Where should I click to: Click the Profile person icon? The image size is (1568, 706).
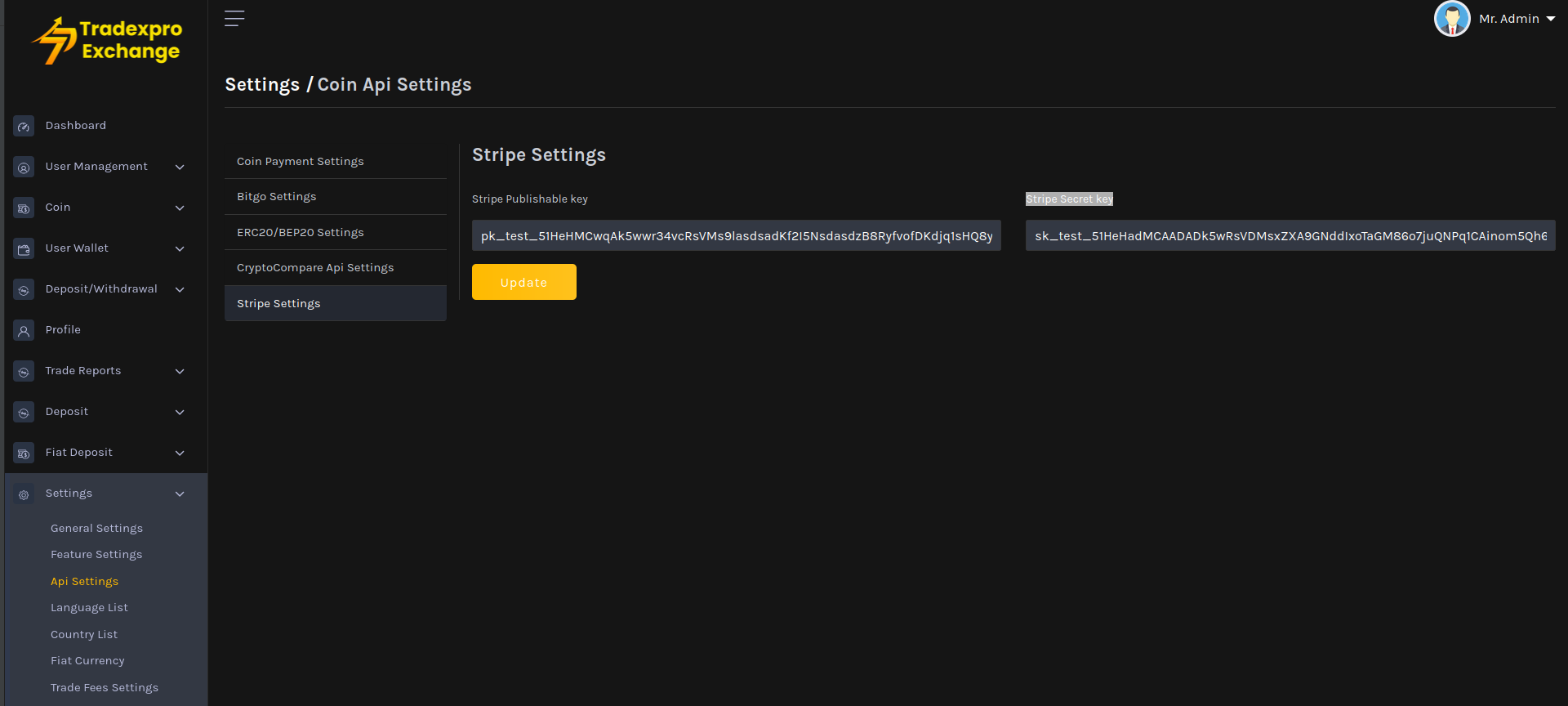pyautogui.click(x=24, y=331)
